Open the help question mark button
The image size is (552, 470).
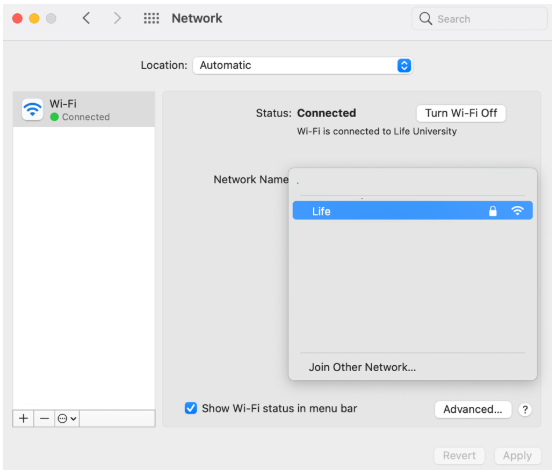(525, 409)
